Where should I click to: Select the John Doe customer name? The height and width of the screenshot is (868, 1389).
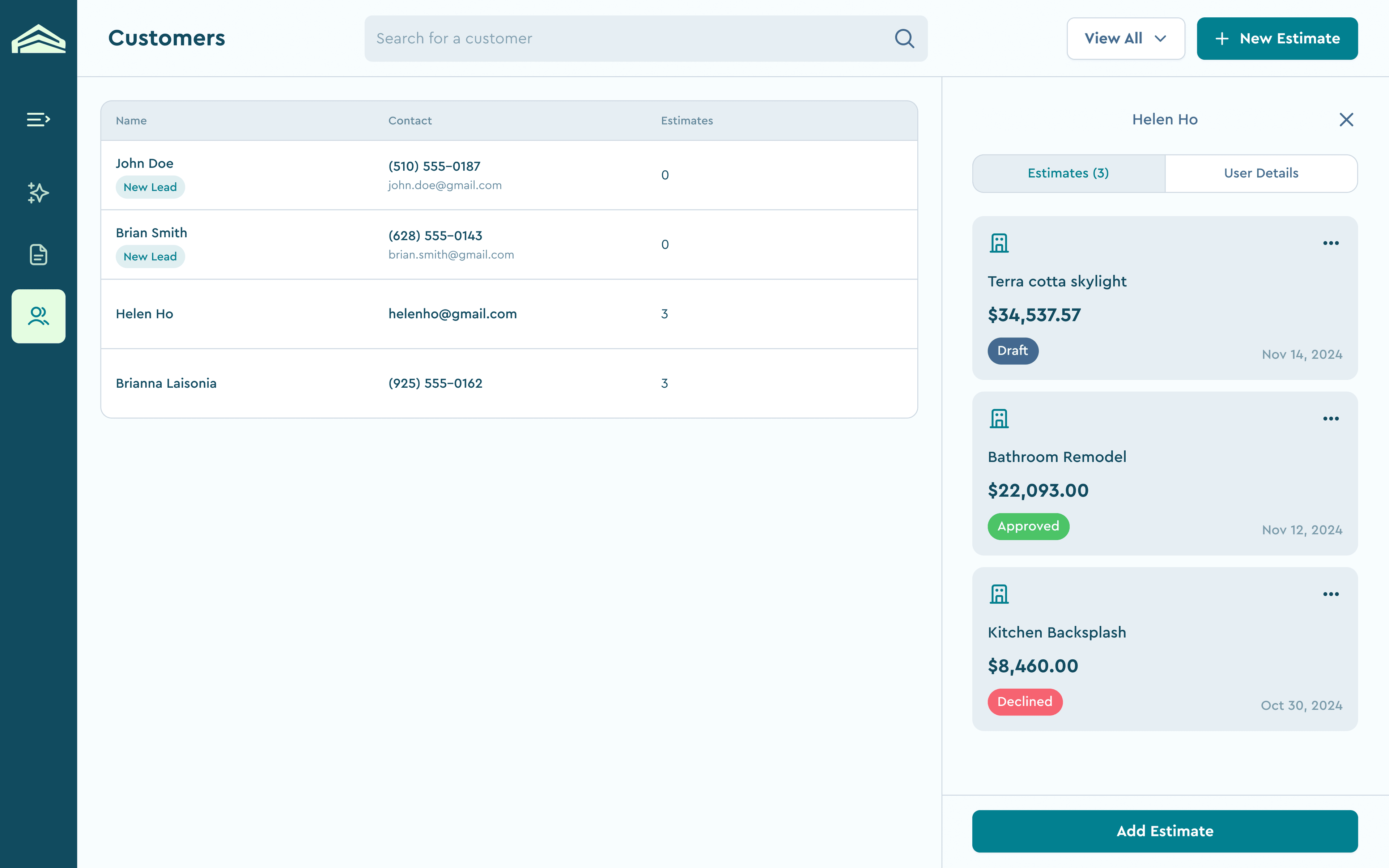coord(145,163)
